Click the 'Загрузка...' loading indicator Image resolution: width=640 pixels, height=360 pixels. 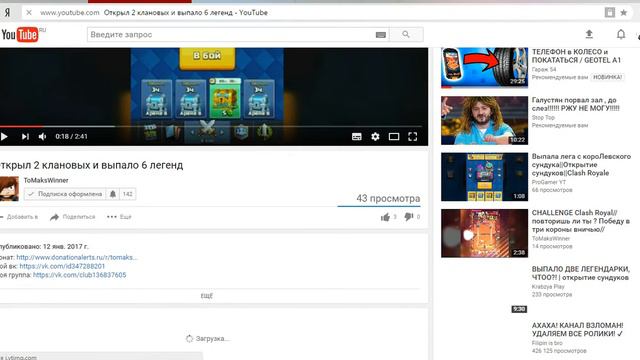pyautogui.click(x=208, y=338)
